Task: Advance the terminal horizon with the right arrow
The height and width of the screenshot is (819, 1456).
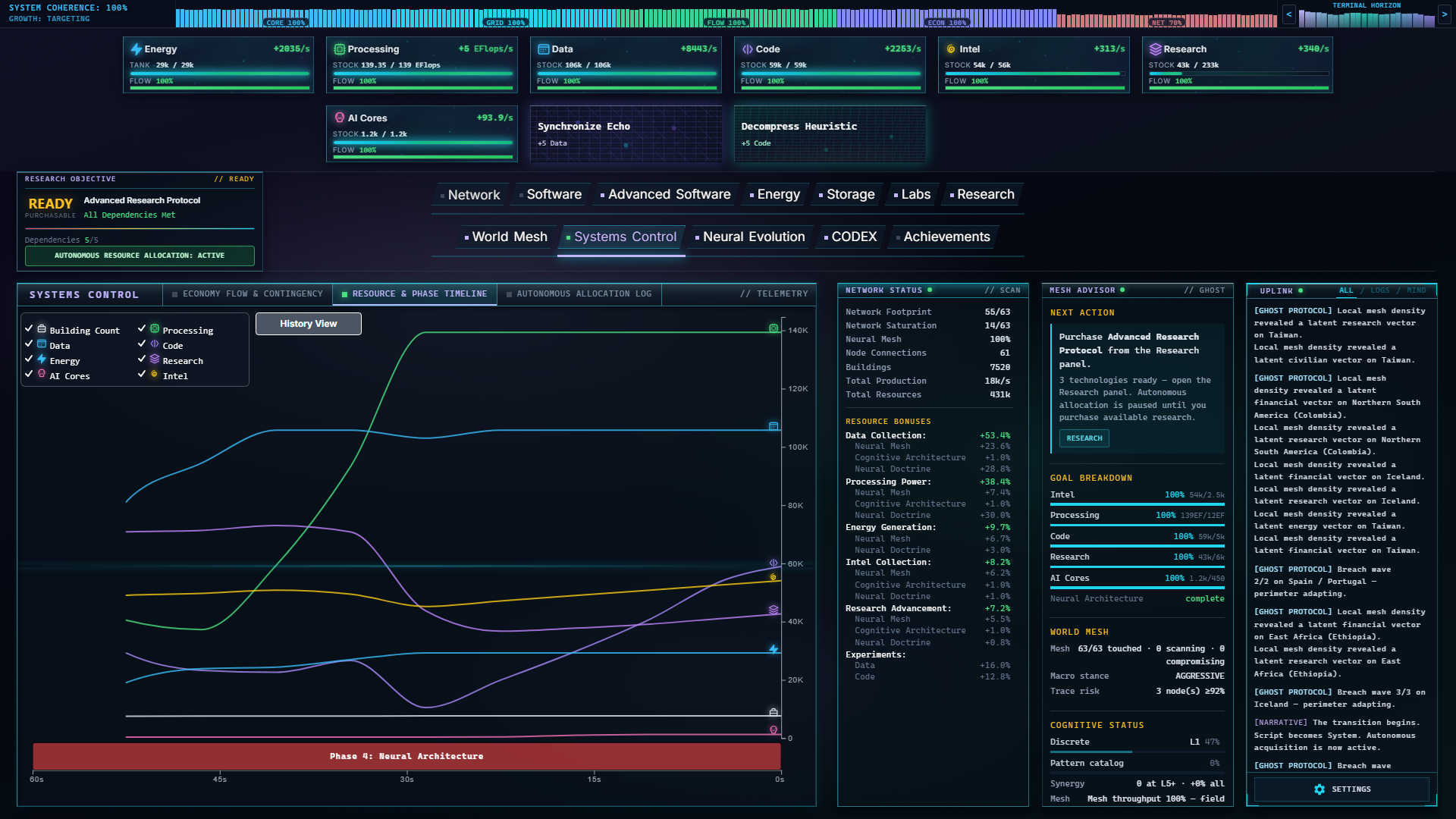Action: tap(1444, 14)
